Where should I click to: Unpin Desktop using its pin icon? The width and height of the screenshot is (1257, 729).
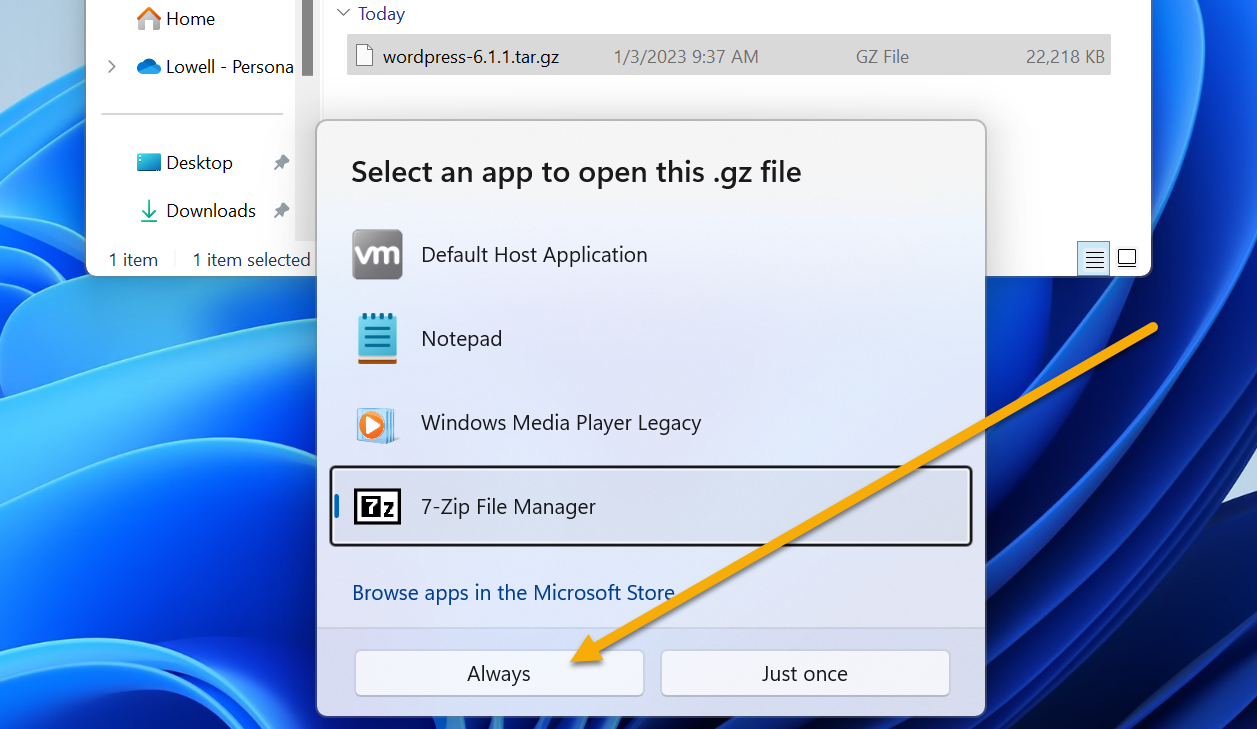tap(281, 162)
